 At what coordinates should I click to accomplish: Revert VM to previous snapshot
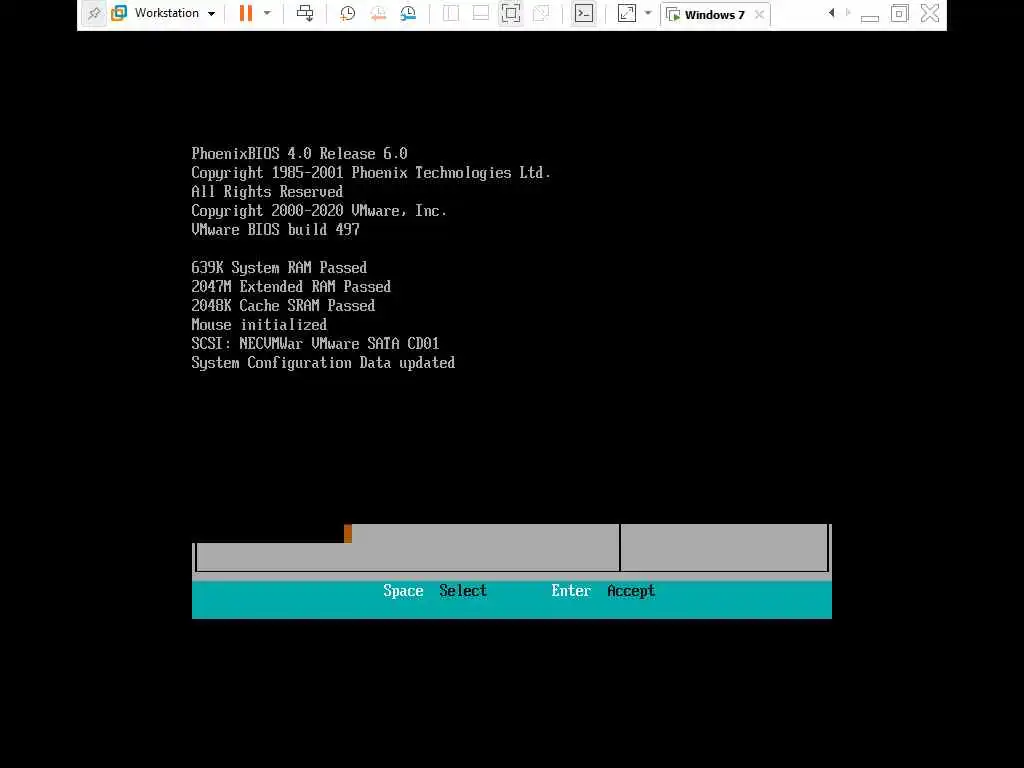[x=377, y=13]
